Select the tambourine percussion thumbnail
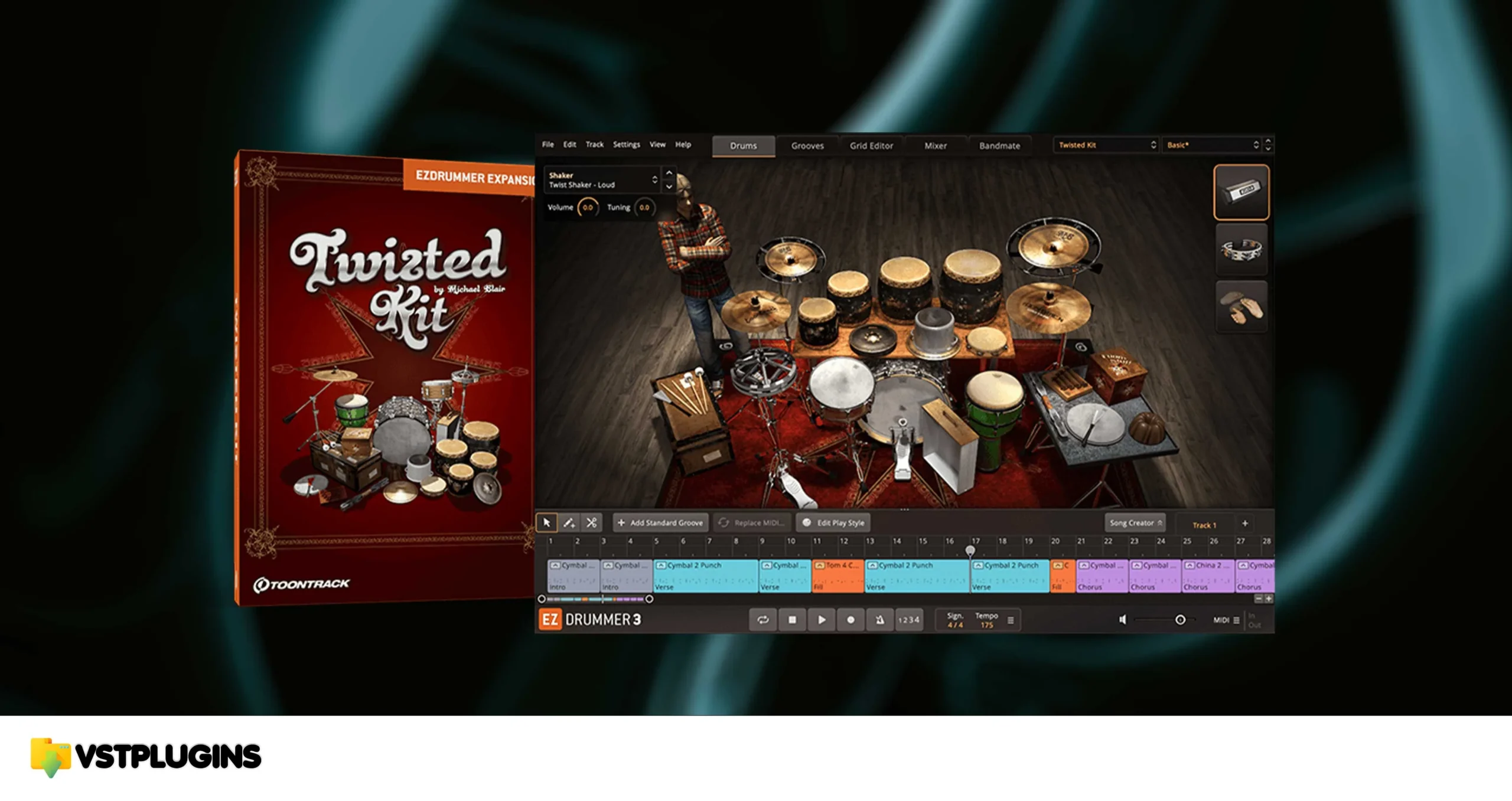 click(1241, 250)
